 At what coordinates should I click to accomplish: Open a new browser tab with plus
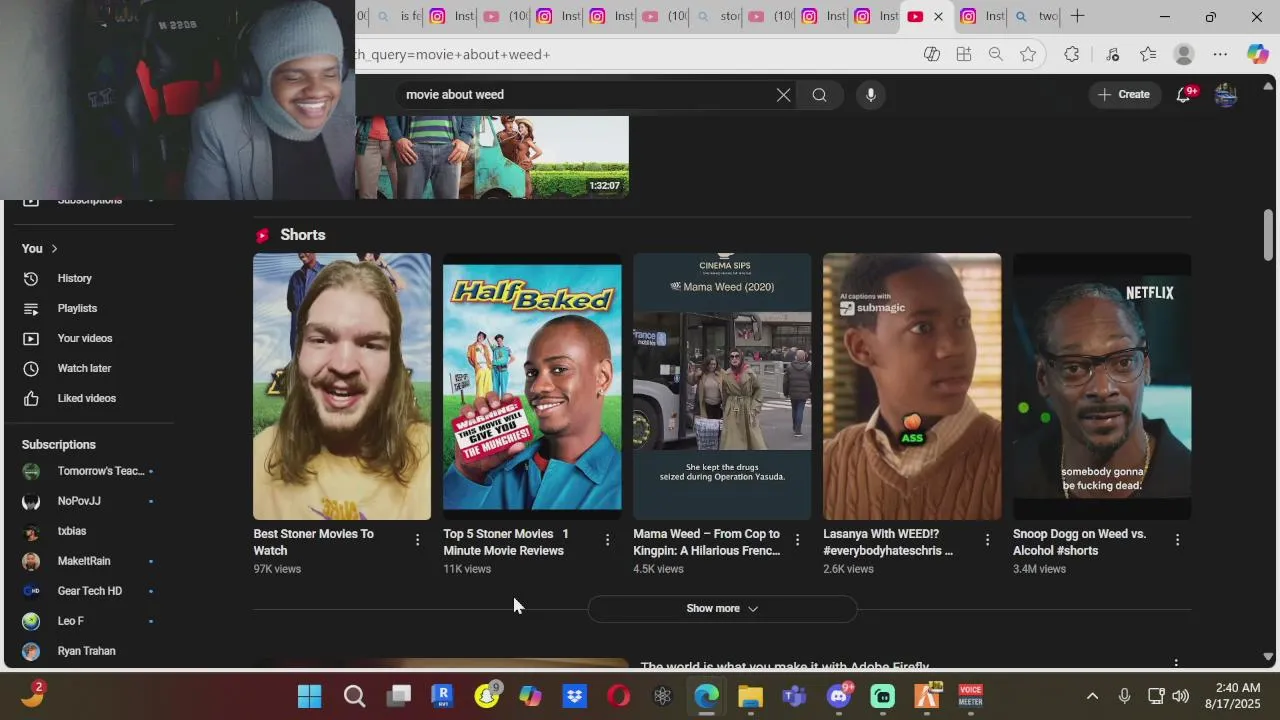(x=1077, y=16)
